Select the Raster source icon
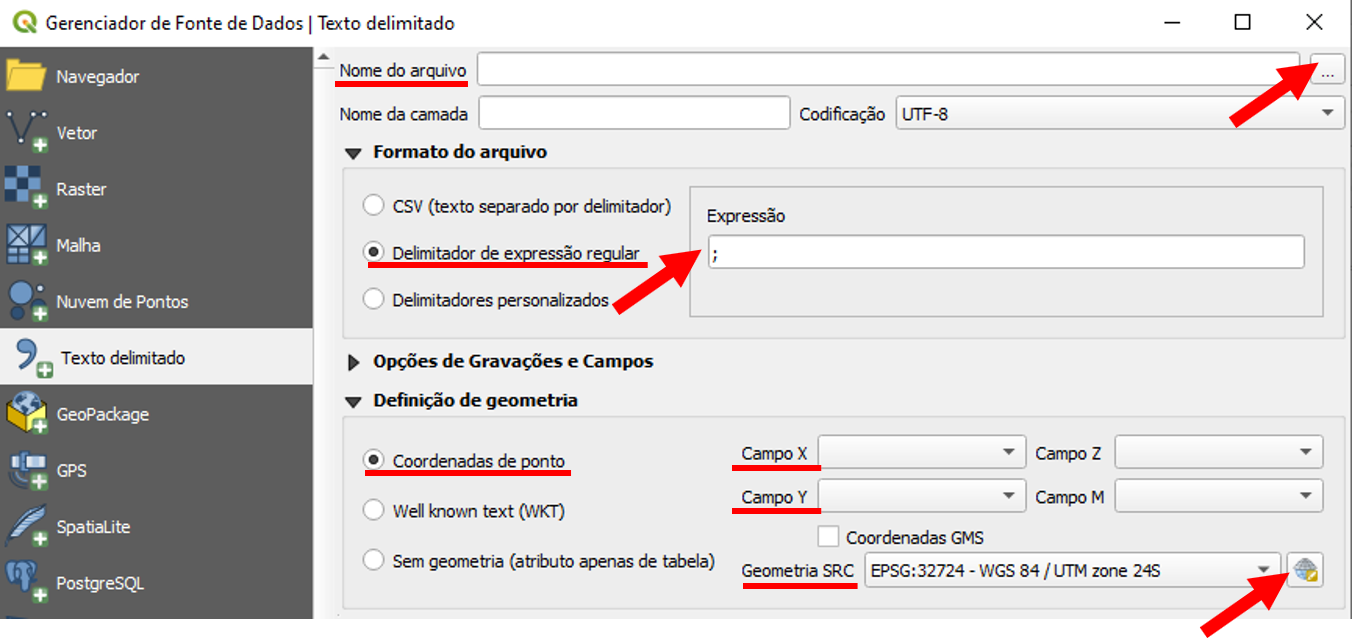Viewport: 1358px width, 639px height. (26, 189)
